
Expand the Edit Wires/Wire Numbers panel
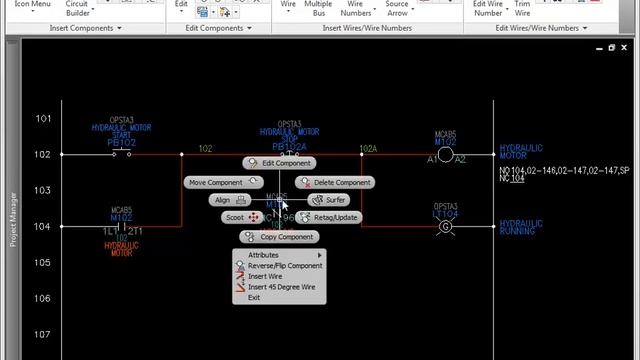point(541,28)
